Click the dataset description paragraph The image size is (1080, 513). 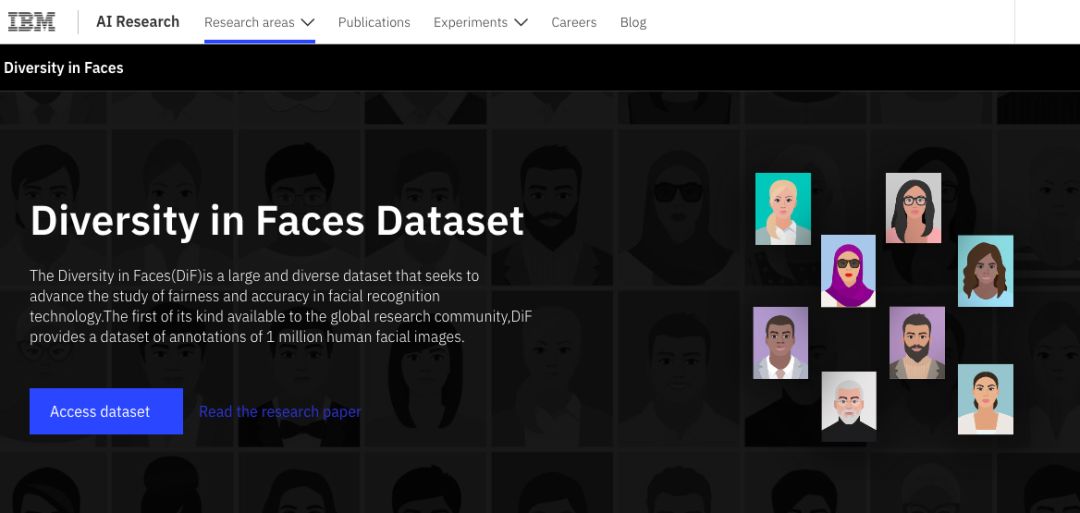point(281,306)
